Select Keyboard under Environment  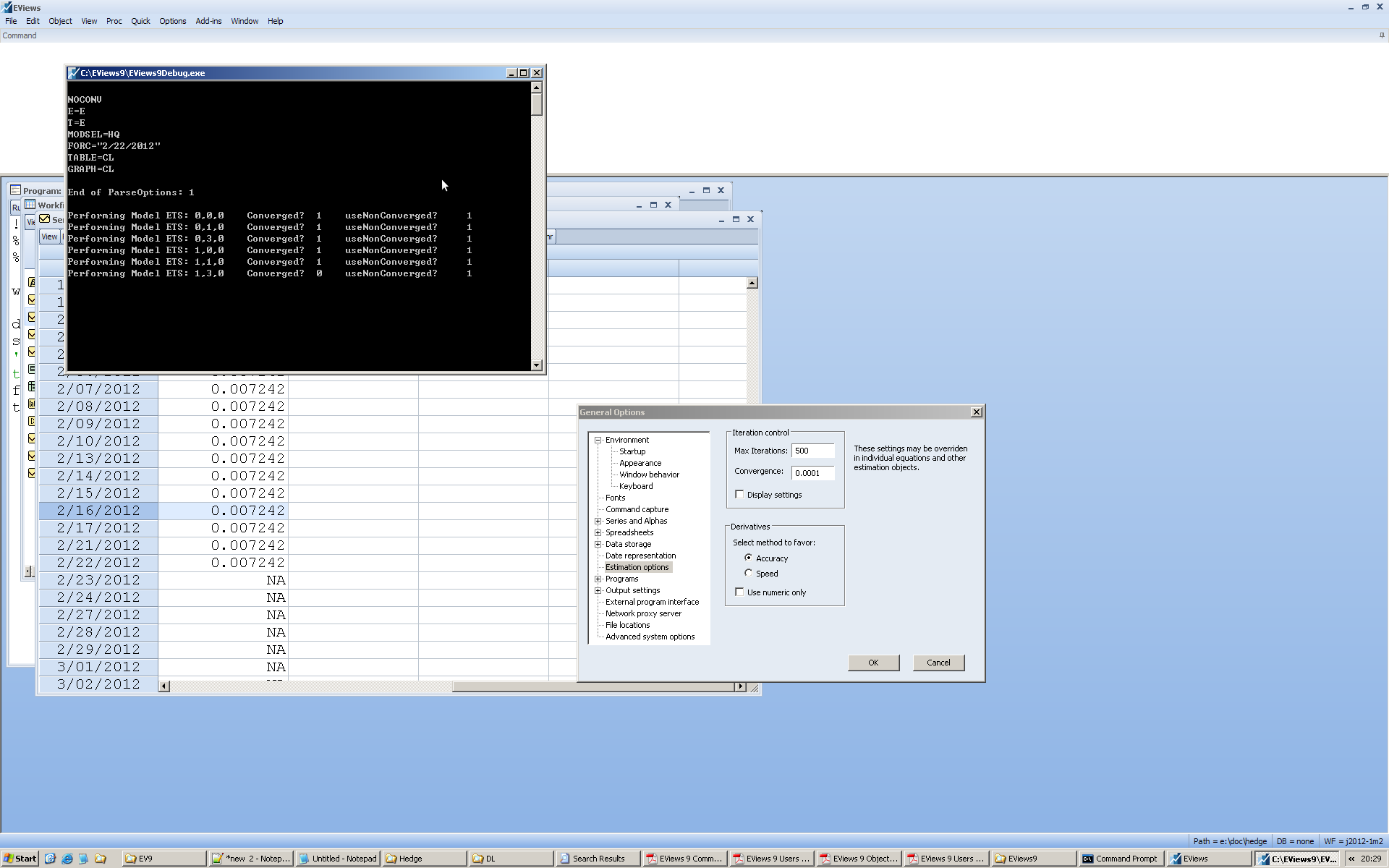[x=636, y=486]
